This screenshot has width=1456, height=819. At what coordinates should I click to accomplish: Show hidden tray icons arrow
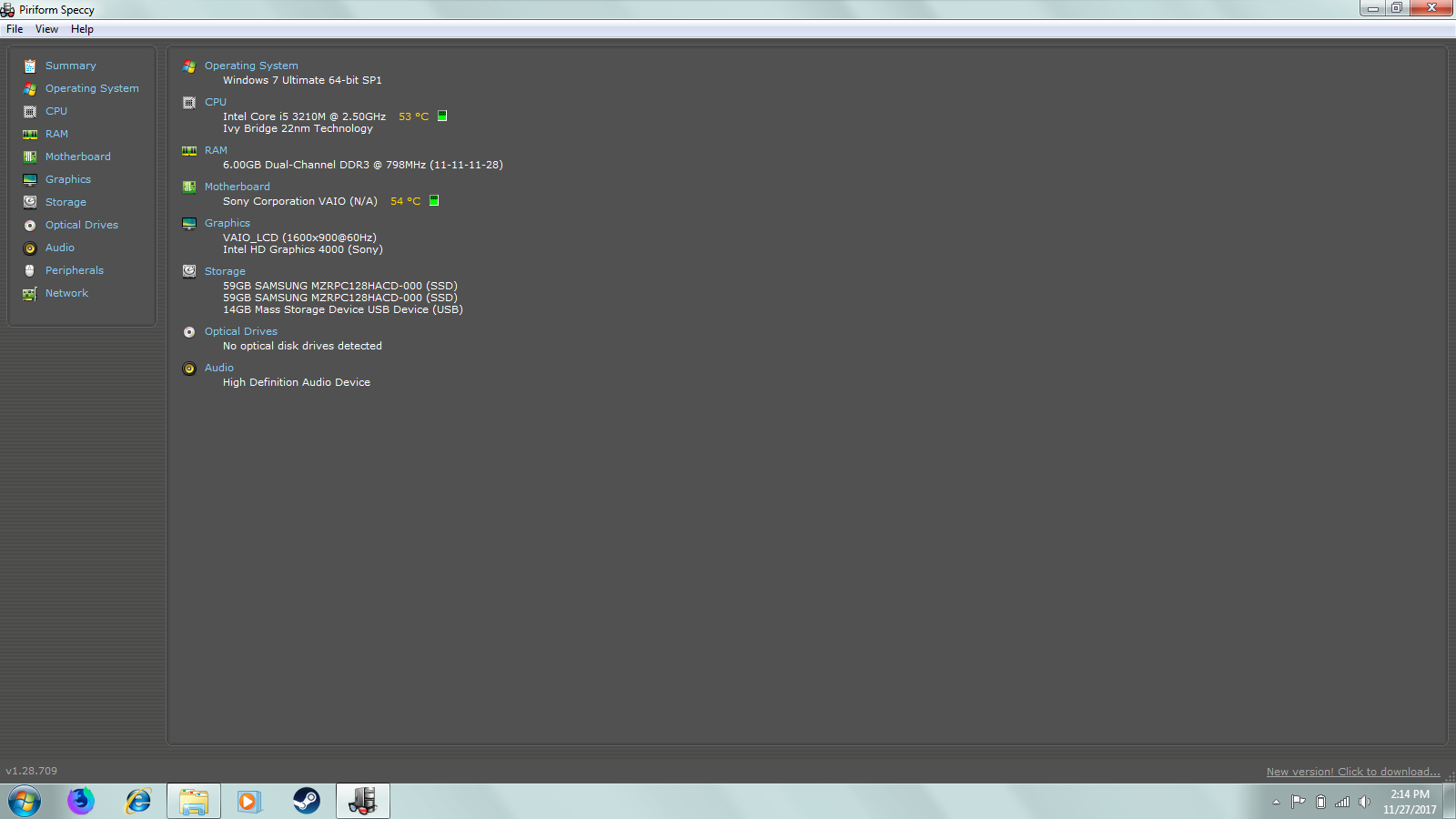[x=1276, y=802]
